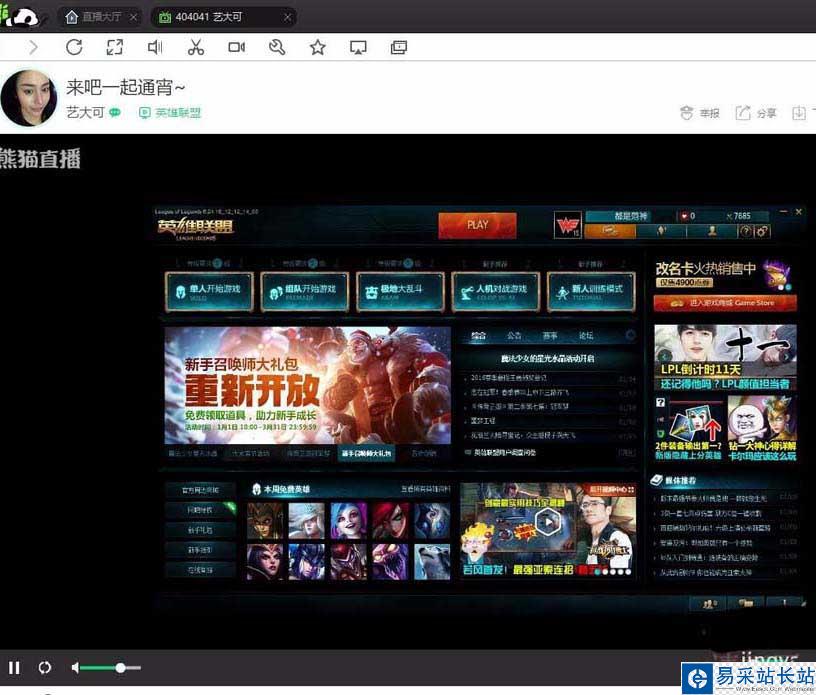Open the scissors clip tool
Image resolution: width=816 pixels, height=695 pixels.
[x=196, y=47]
